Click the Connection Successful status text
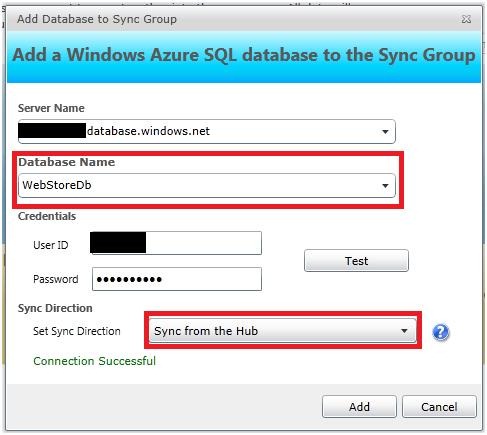Image resolution: width=487 pixels, height=435 pixels. 95,361
